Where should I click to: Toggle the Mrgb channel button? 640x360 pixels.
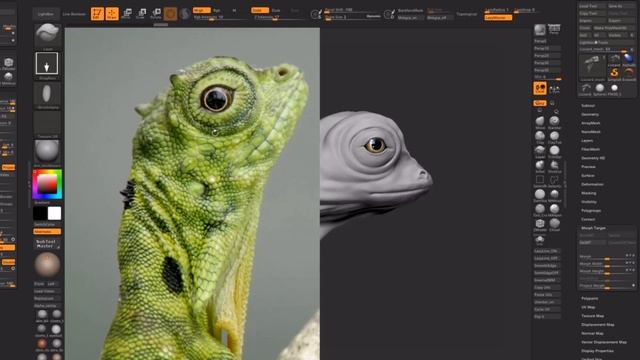coord(201,10)
